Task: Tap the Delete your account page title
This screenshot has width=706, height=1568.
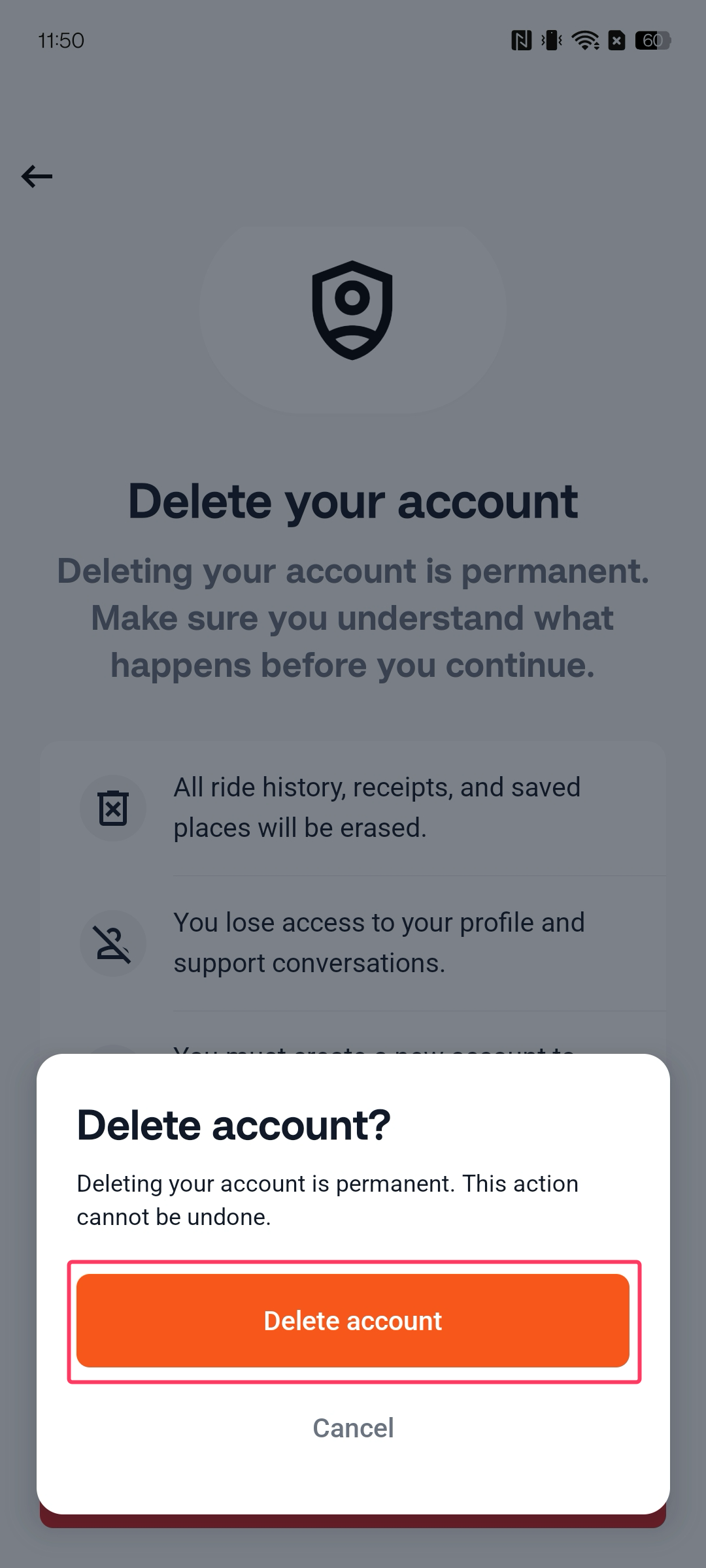Action: 352,500
